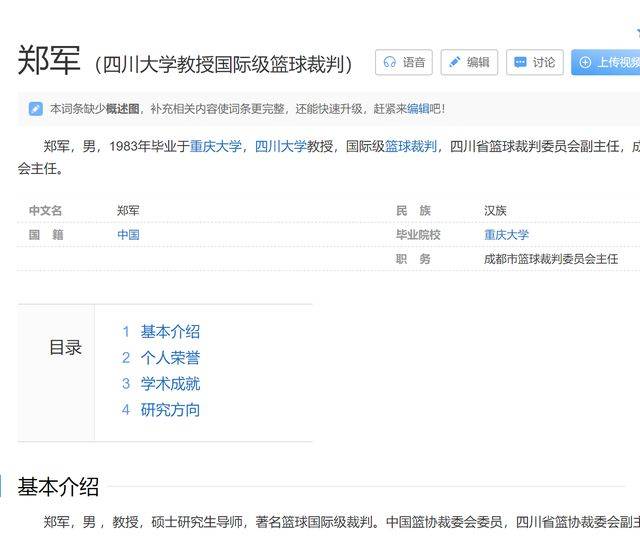Open the 讨论 discussion button

(x=534, y=62)
